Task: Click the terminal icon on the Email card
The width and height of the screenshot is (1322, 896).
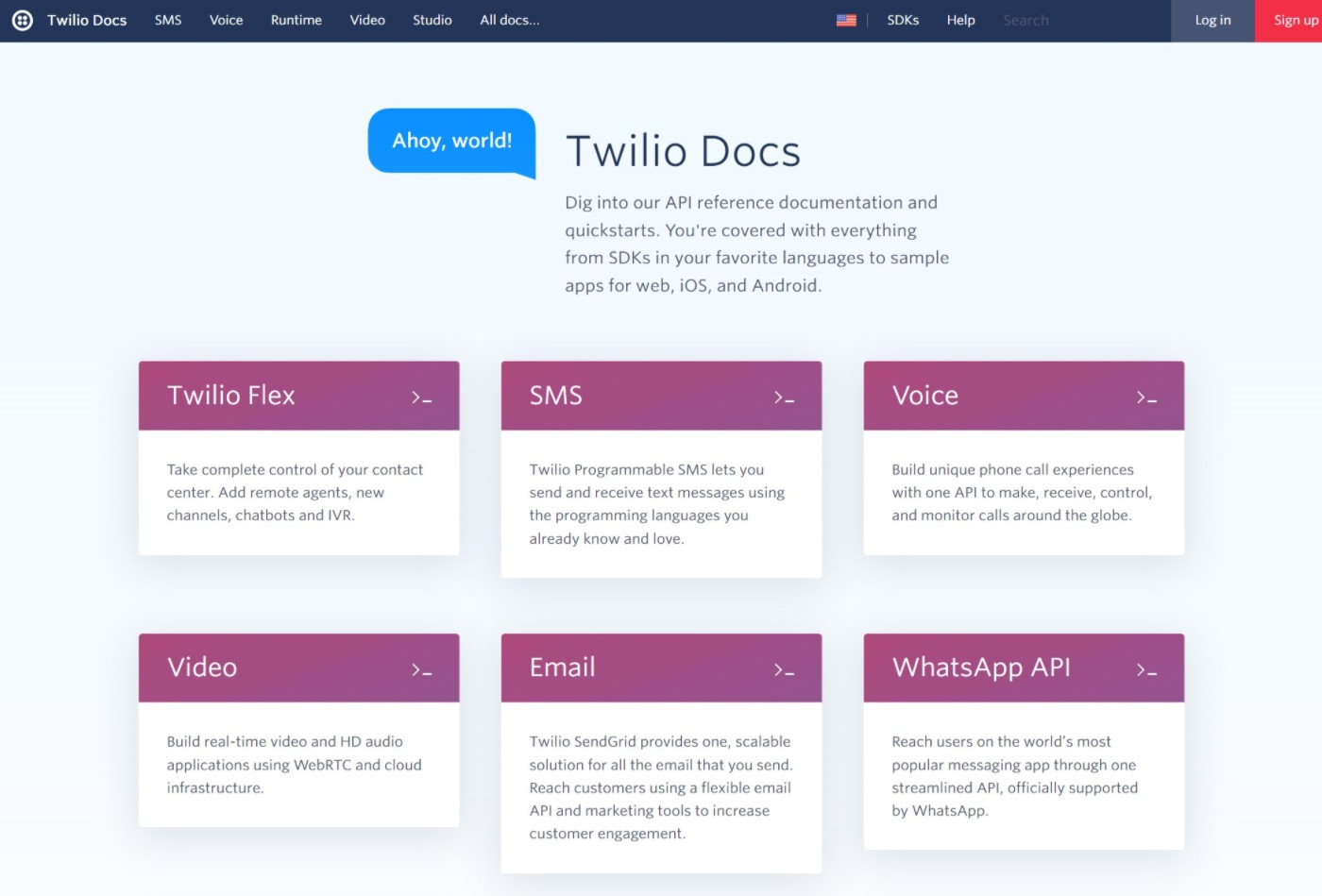Action: [785, 668]
